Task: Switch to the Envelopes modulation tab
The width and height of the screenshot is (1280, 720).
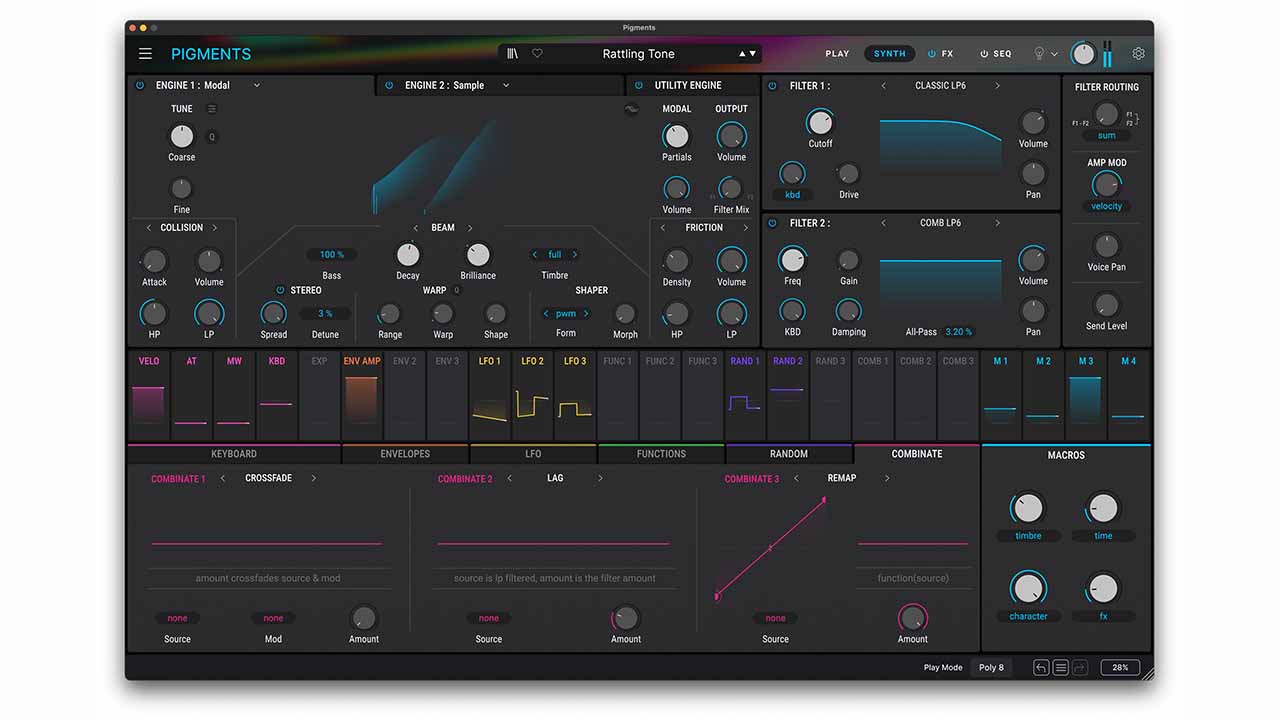Action: point(405,454)
